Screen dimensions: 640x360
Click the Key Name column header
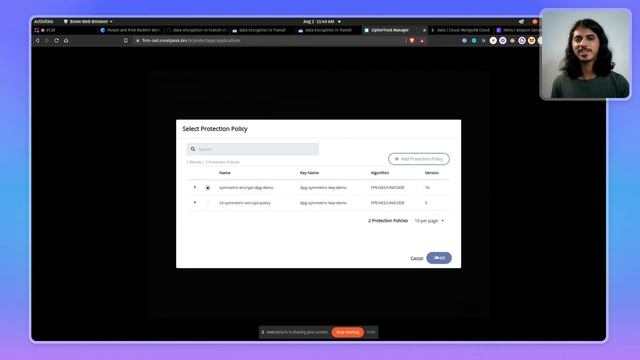click(x=309, y=173)
